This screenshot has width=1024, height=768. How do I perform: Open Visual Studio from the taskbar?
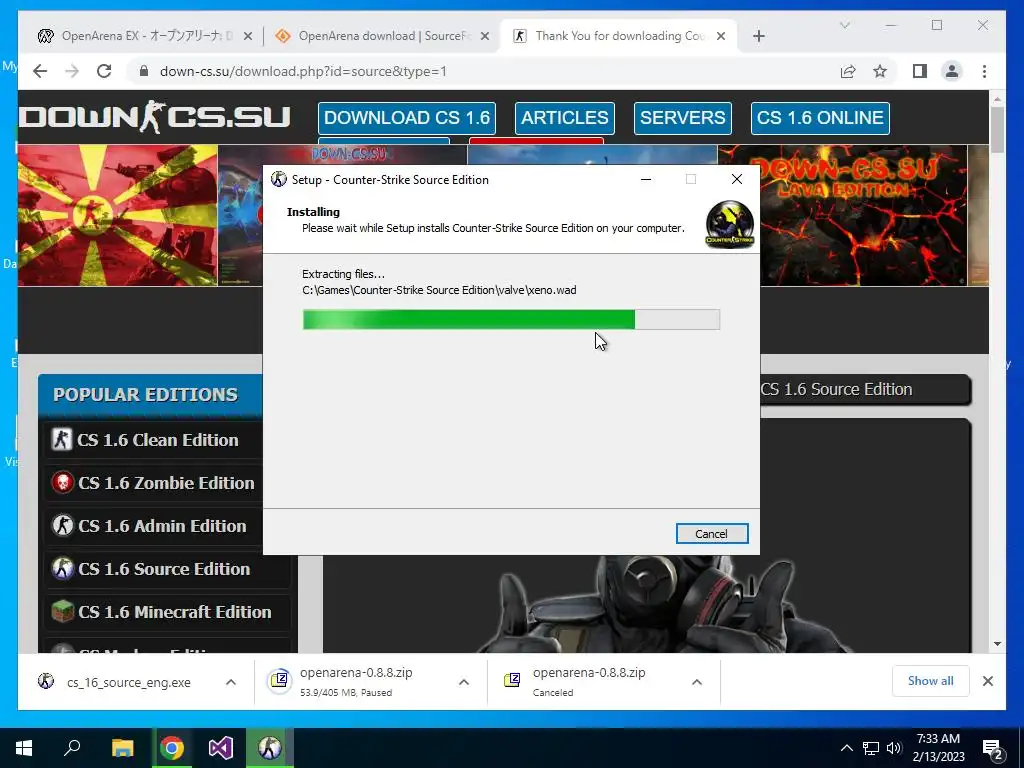221,748
